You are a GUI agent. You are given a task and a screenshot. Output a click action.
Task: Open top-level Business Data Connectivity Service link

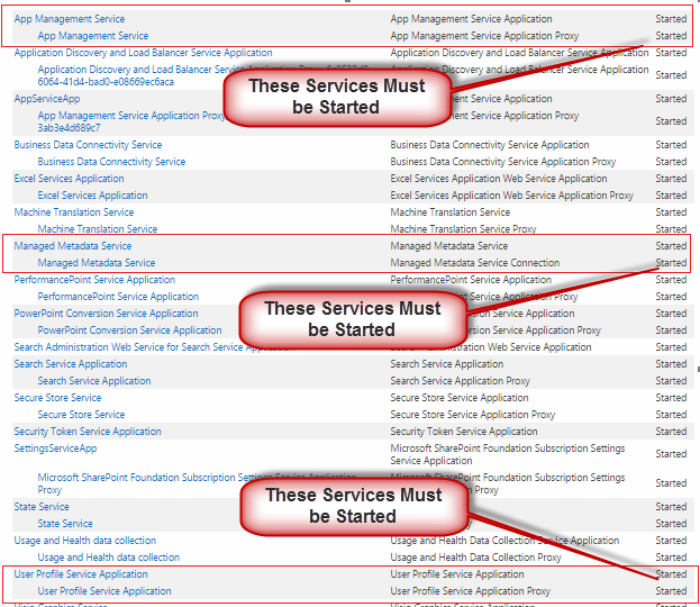pos(87,145)
